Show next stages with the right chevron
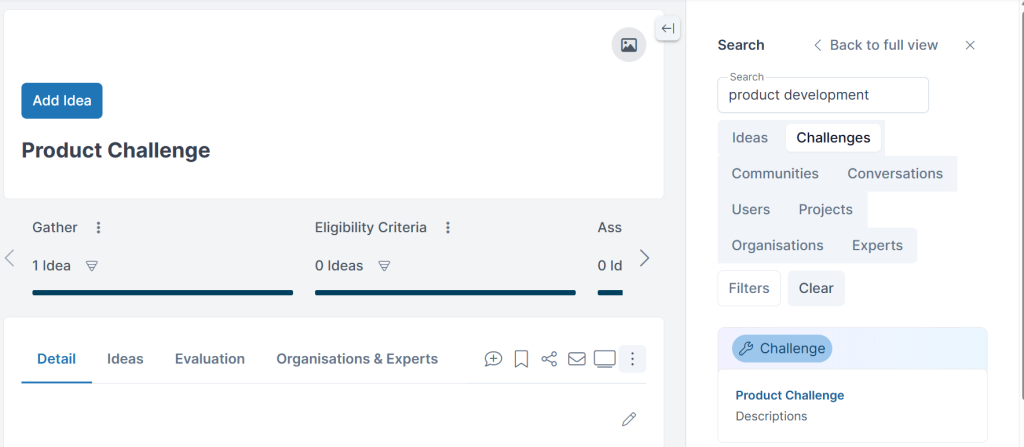The image size is (1024, 447). pos(645,258)
